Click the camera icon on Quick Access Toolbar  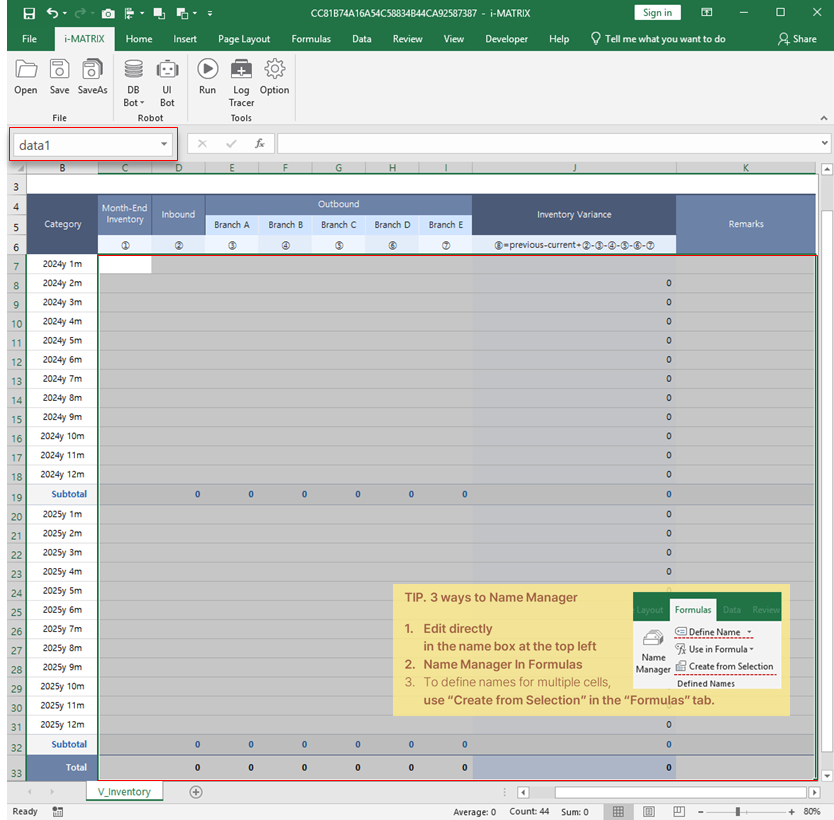[x=108, y=12]
